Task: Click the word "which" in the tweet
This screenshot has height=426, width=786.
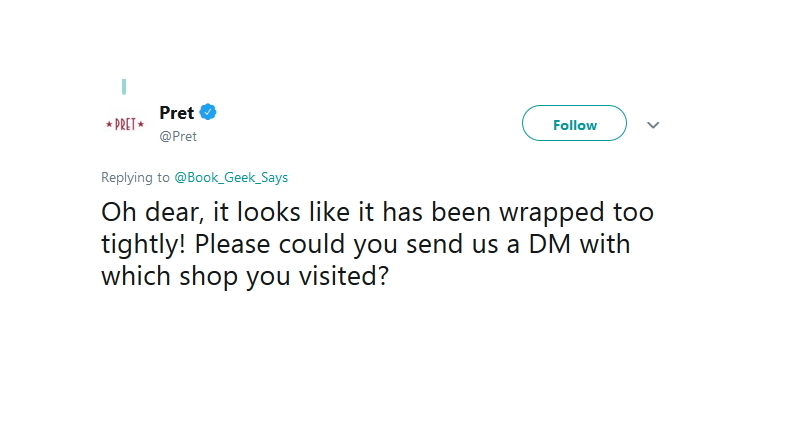Action: point(133,275)
